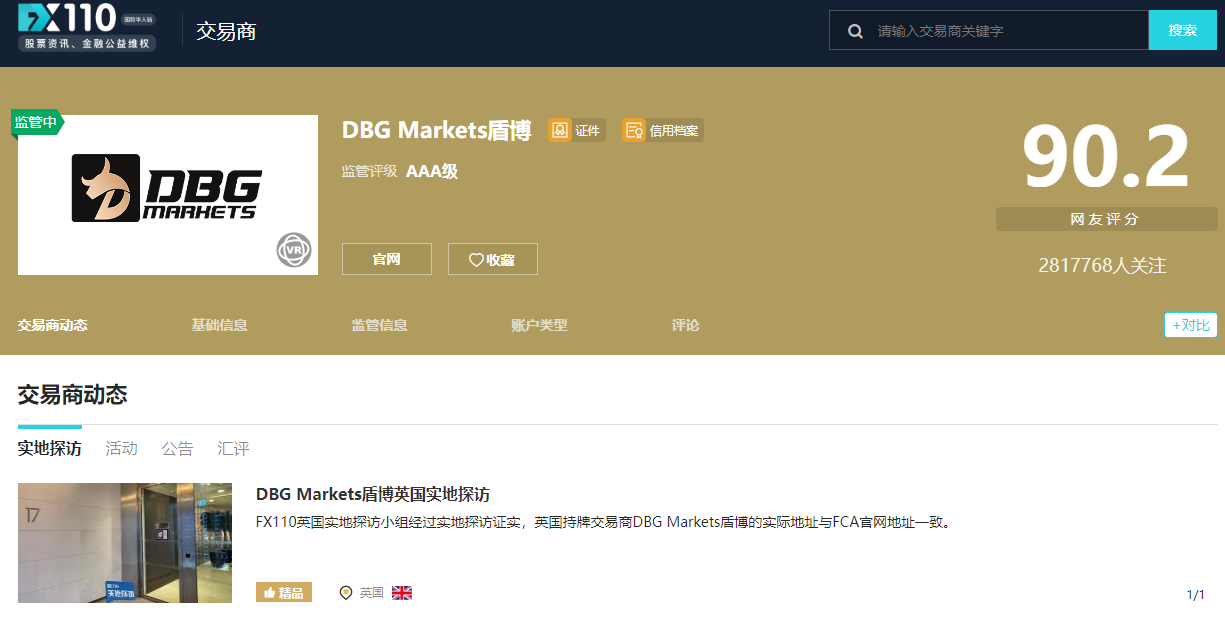Click the UK flag icon
The width and height of the screenshot is (1225, 638).
point(402,592)
